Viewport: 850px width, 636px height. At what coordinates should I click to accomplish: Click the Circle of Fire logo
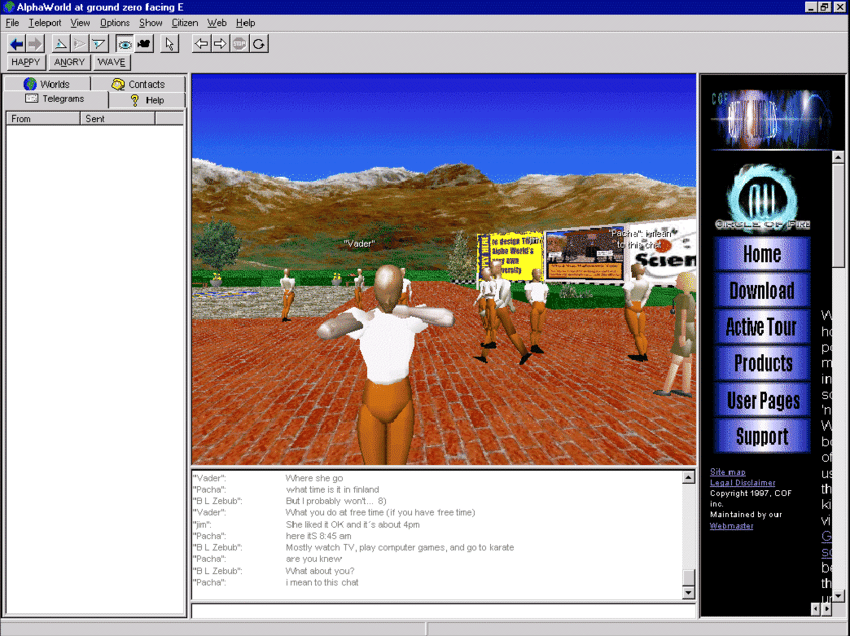(763, 197)
